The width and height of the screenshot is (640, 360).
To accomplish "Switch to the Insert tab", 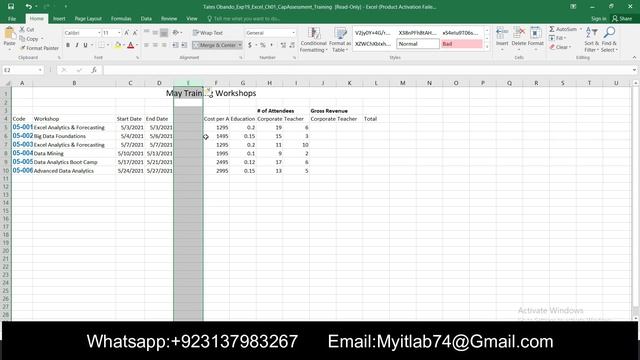I will (x=59, y=19).
